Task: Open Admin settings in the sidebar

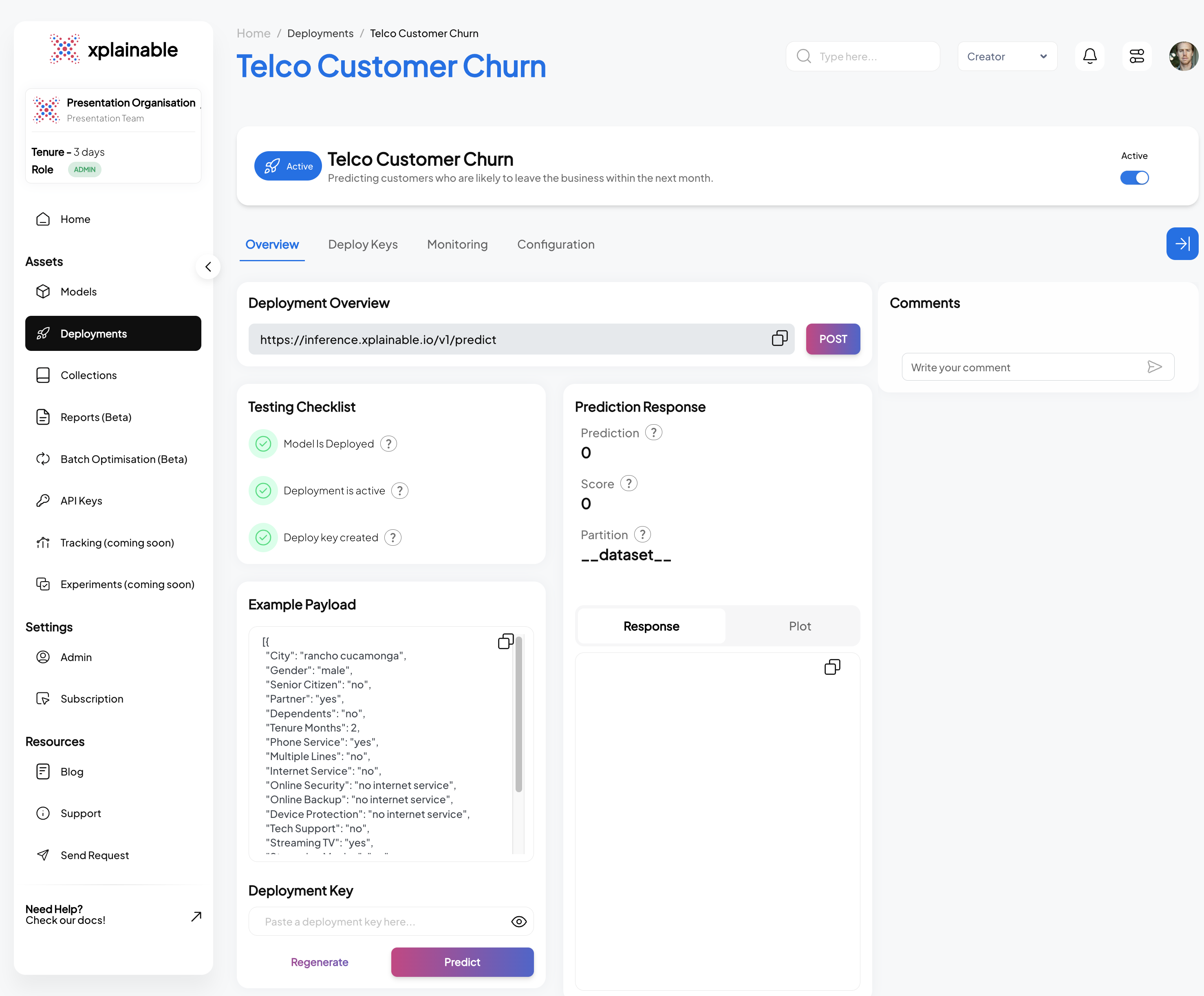Action: 113,657
